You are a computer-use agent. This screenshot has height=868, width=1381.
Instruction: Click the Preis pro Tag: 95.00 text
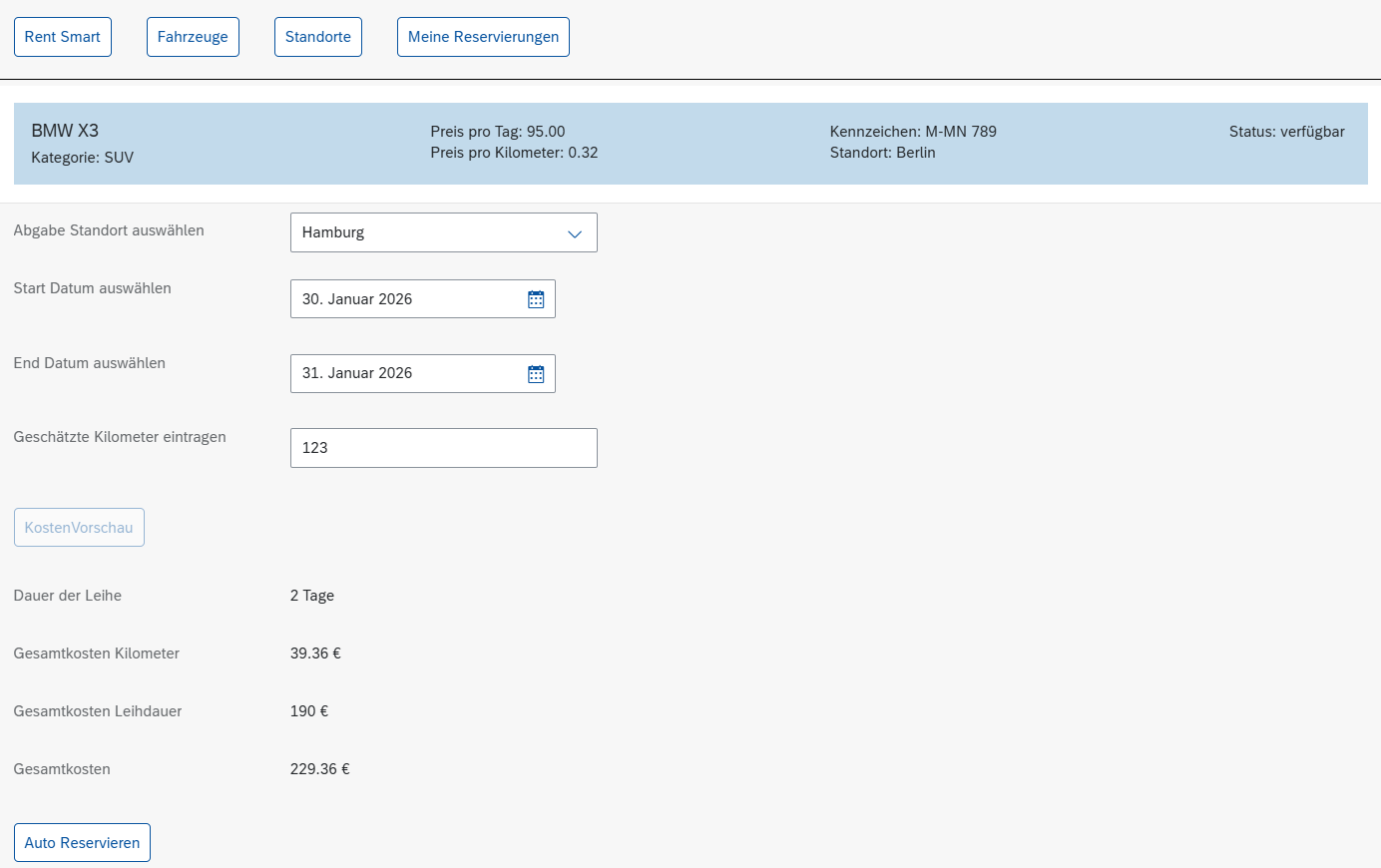point(498,132)
